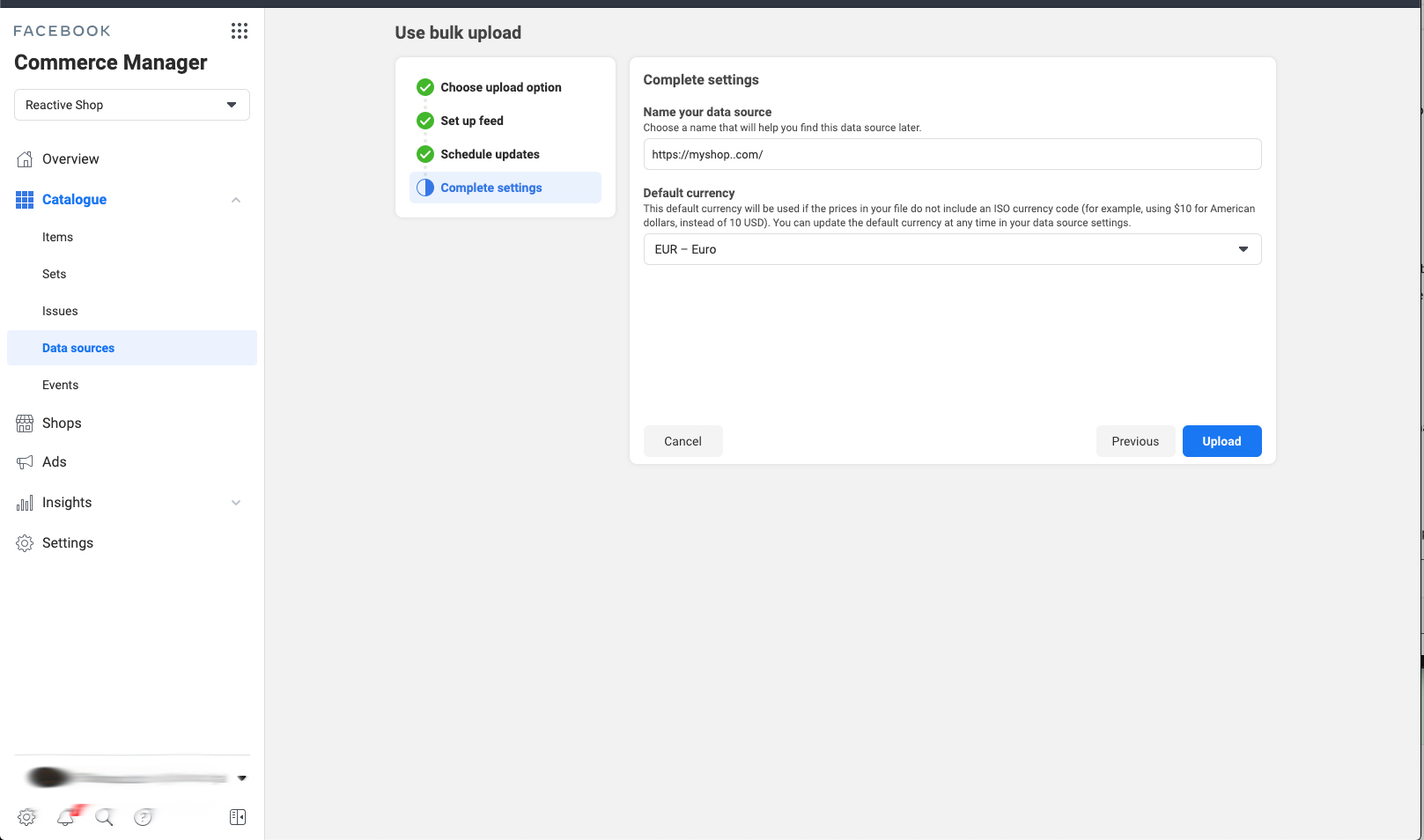Select the Complete settings step
Image resolution: width=1424 pixels, height=840 pixels.
505,188
